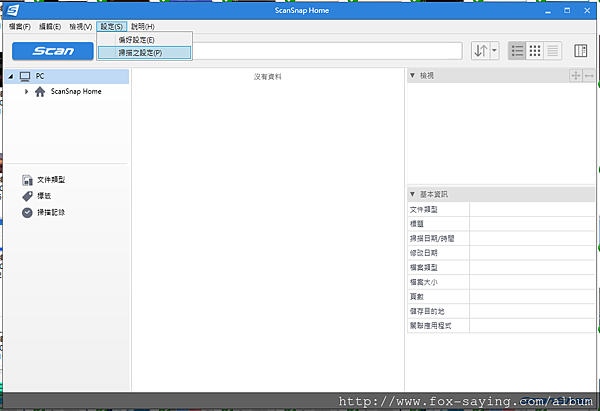Open the 說明(H) menu

[143, 26]
